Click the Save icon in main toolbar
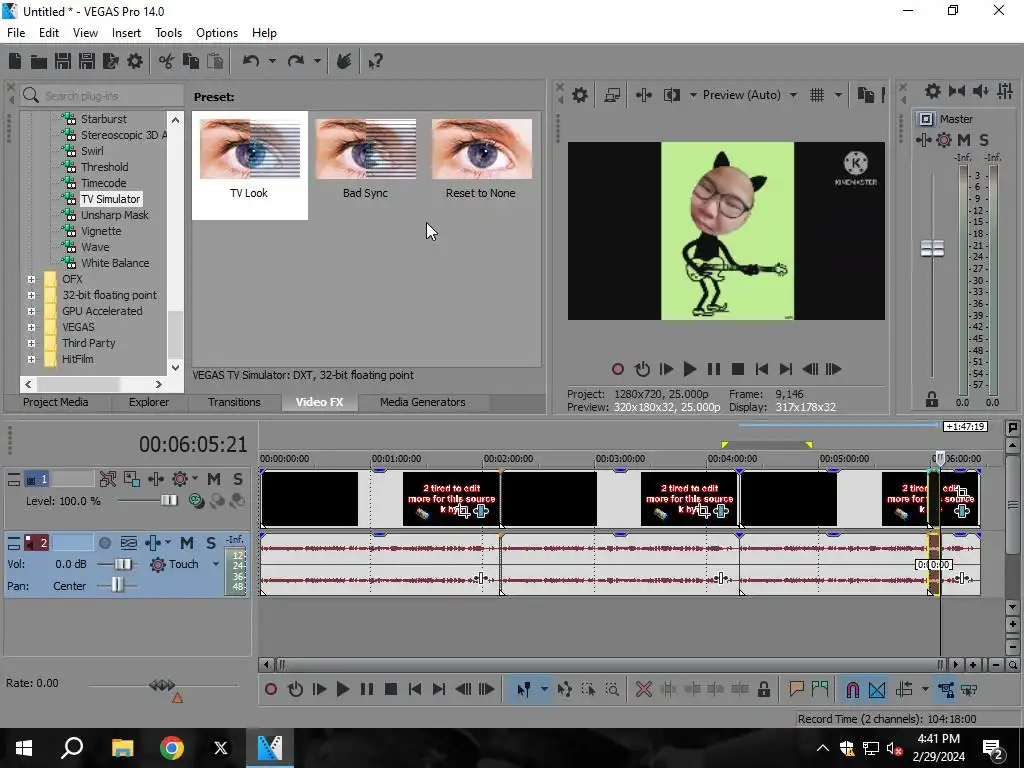1024x768 pixels. point(63,61)
